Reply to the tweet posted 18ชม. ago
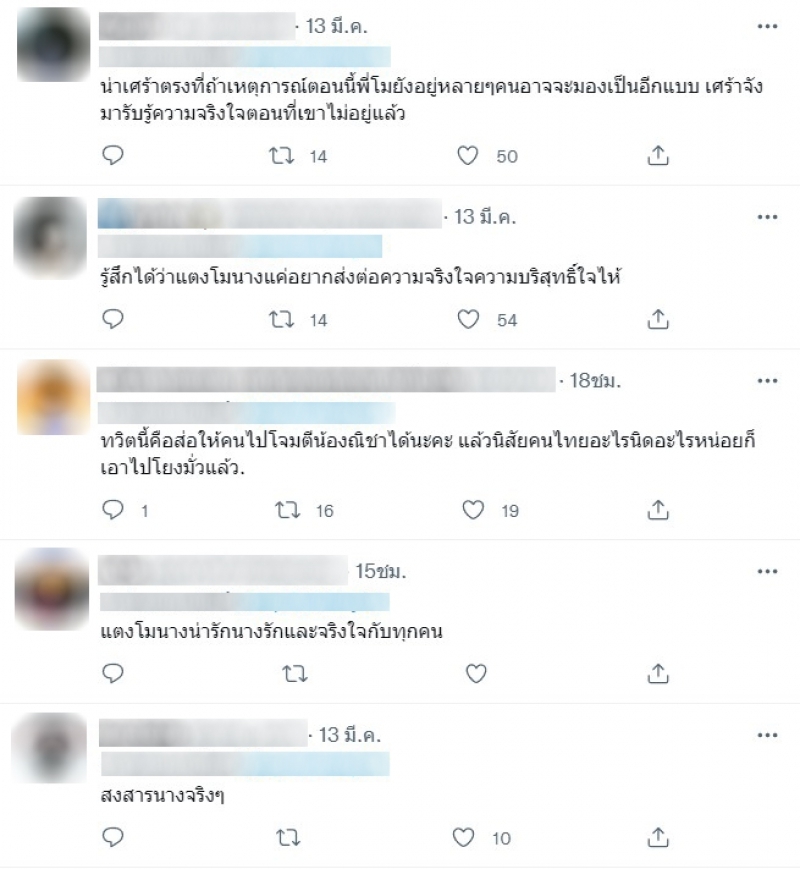 [x=113, y=509]
